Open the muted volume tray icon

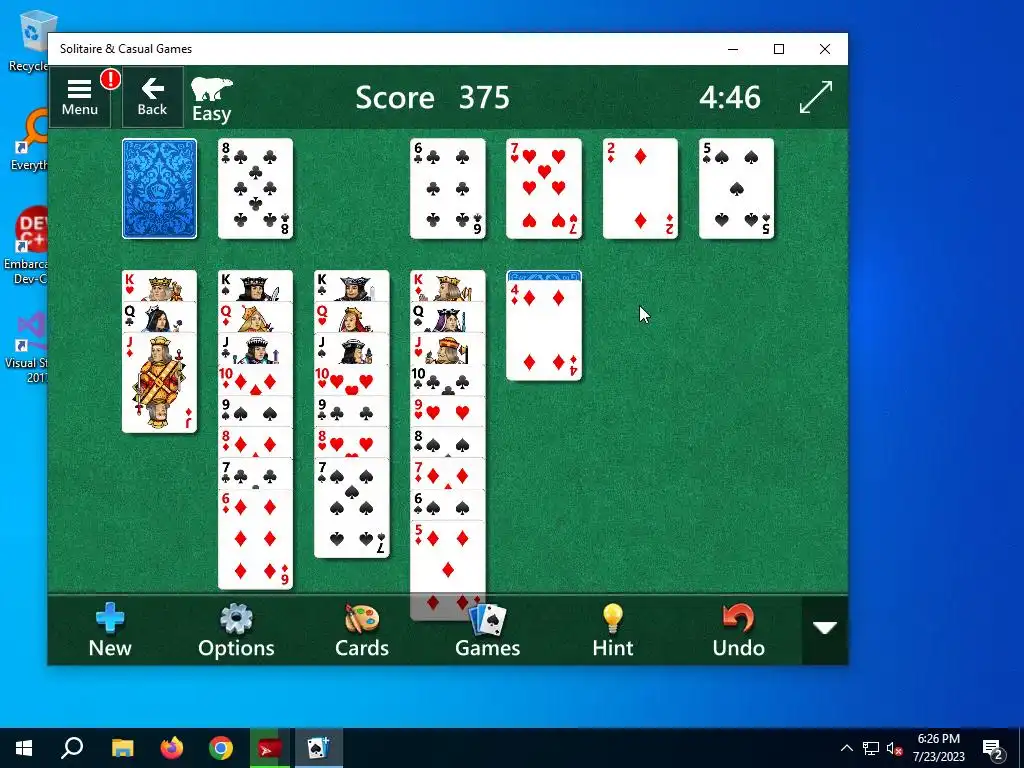coord(894,748)
